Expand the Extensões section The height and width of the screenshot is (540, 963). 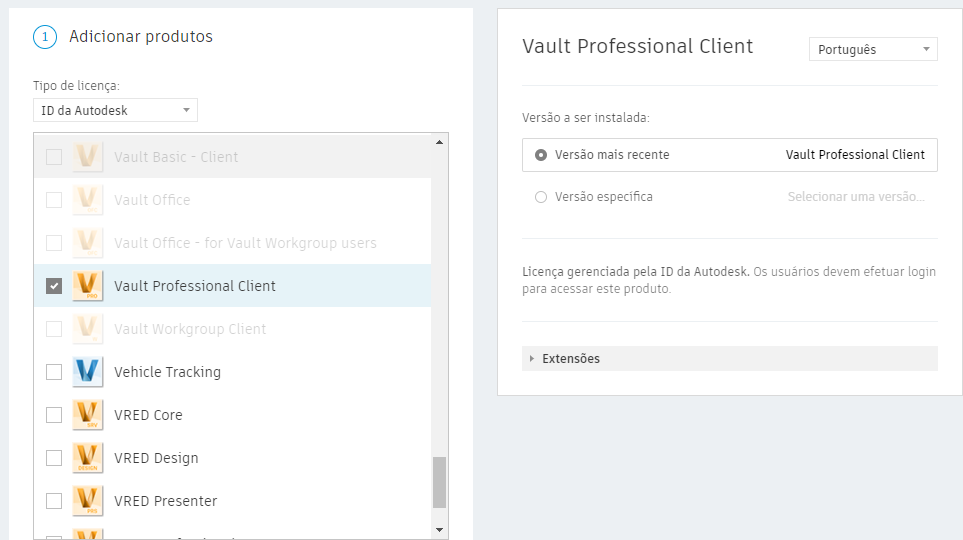click(570, 359)
